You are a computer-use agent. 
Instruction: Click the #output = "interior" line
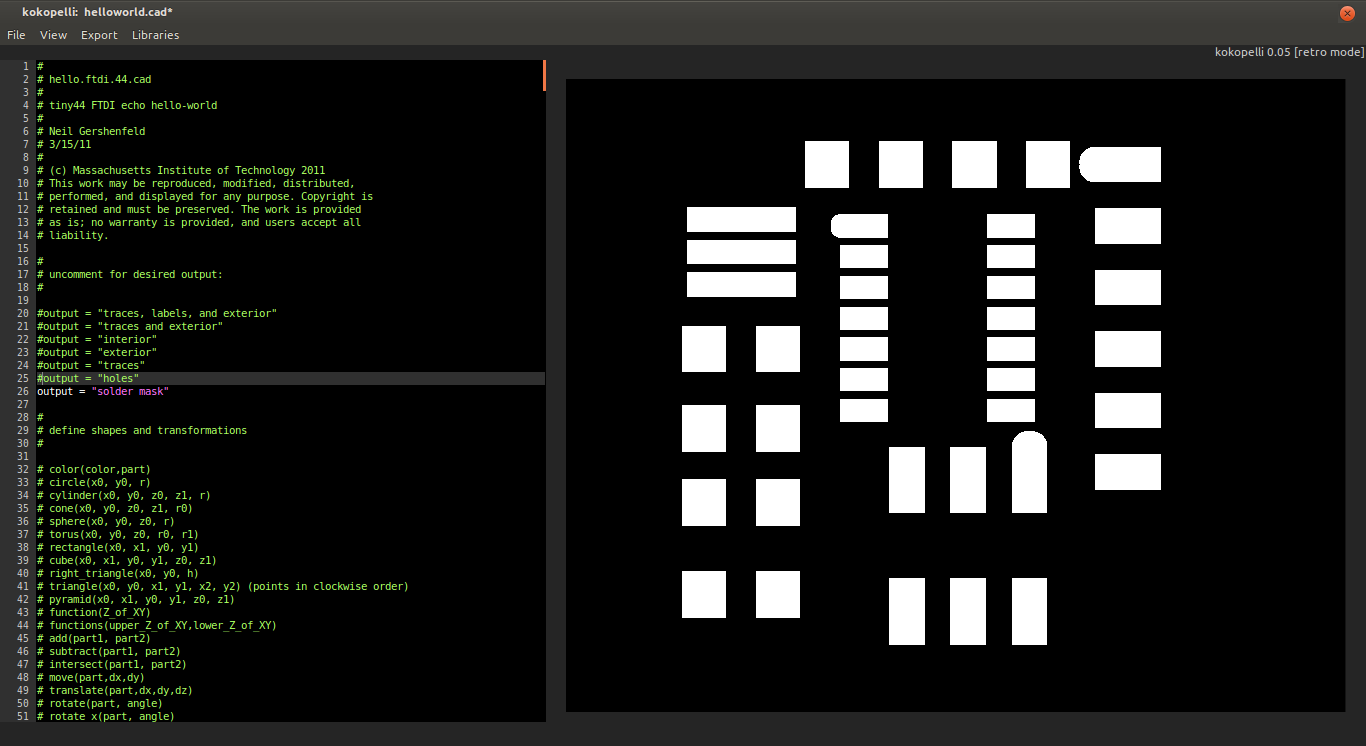(97, 339)
